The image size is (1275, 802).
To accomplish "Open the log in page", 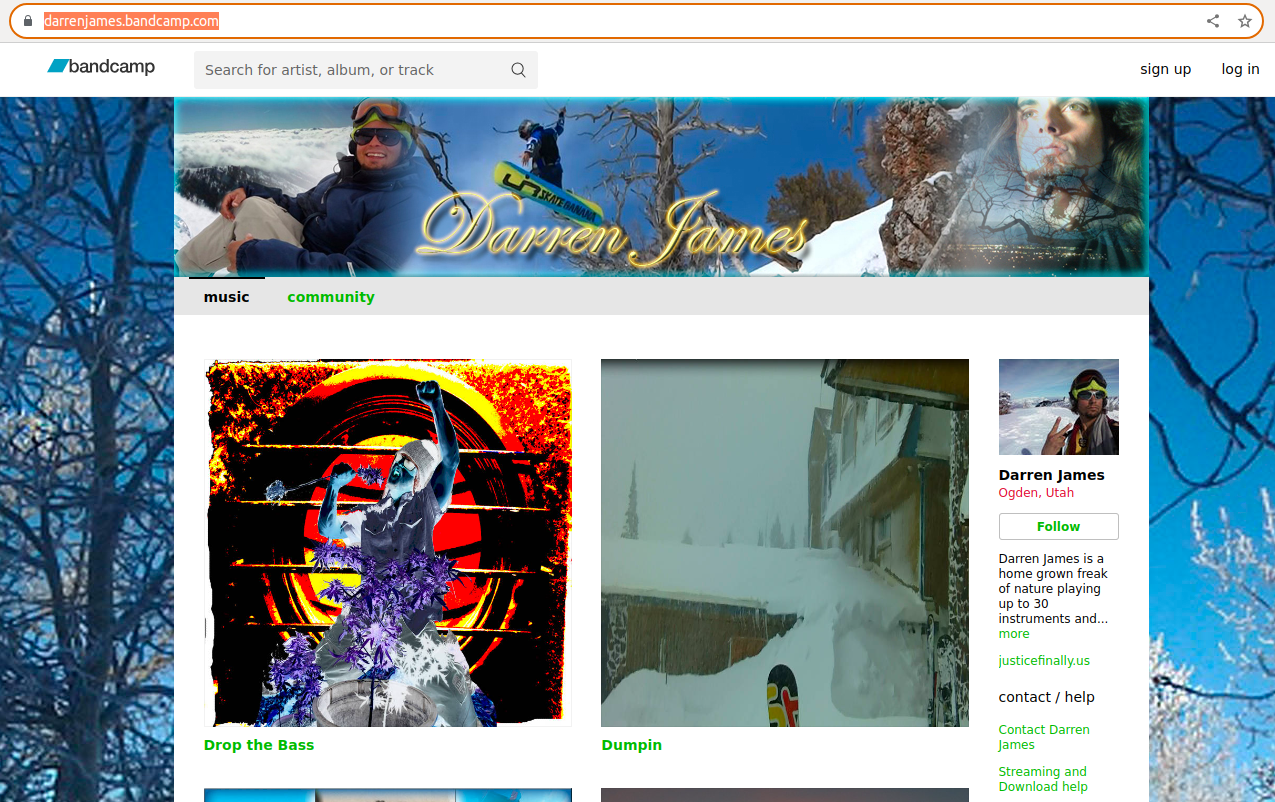I will coord(1239,69).
